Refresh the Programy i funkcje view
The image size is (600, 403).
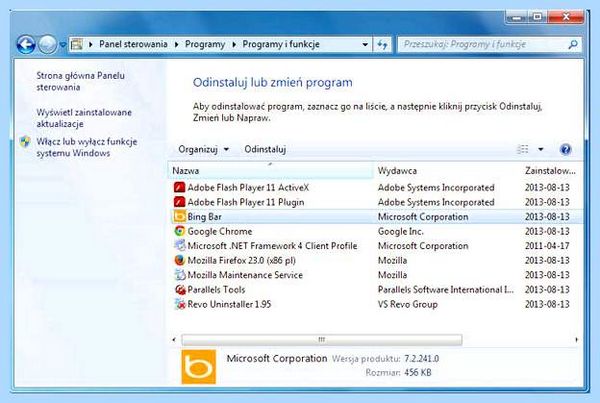(x=382, y=44)
